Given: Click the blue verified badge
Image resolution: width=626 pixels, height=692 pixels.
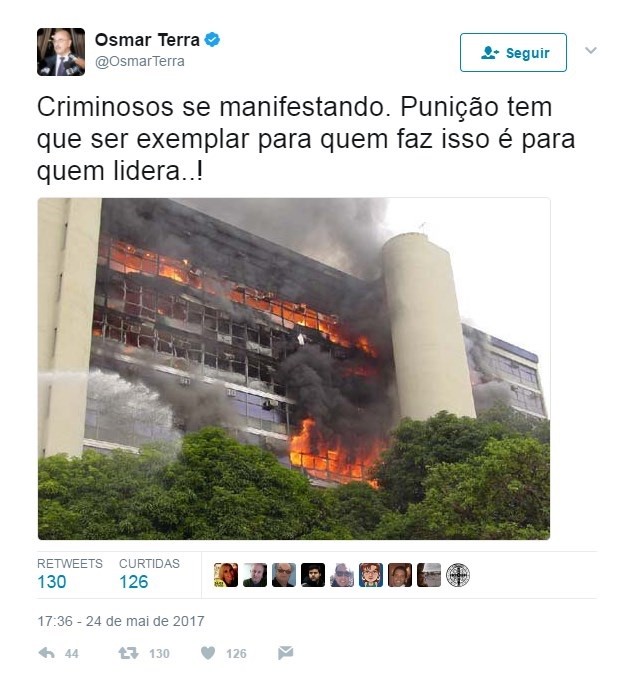Looking at the screenshot, I should [212, 40].
